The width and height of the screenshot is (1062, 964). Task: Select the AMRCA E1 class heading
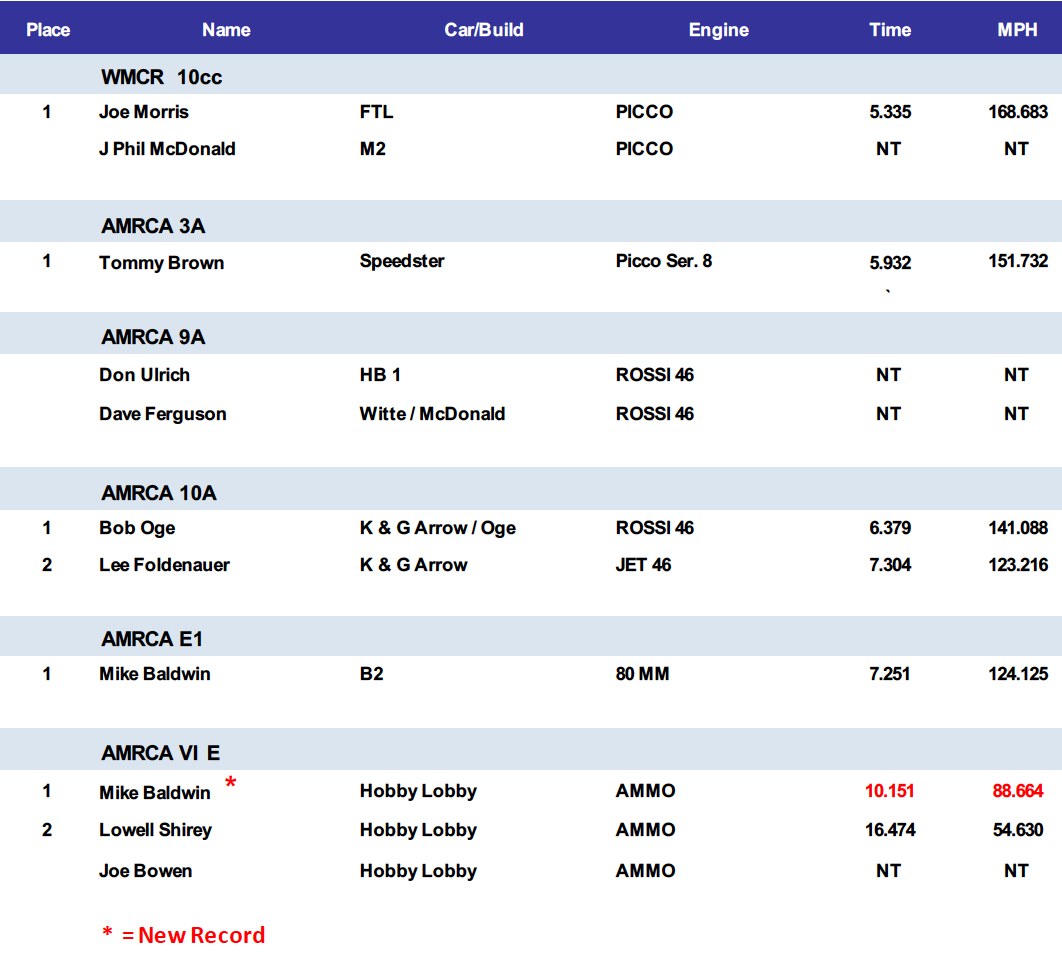coord(152,639)
